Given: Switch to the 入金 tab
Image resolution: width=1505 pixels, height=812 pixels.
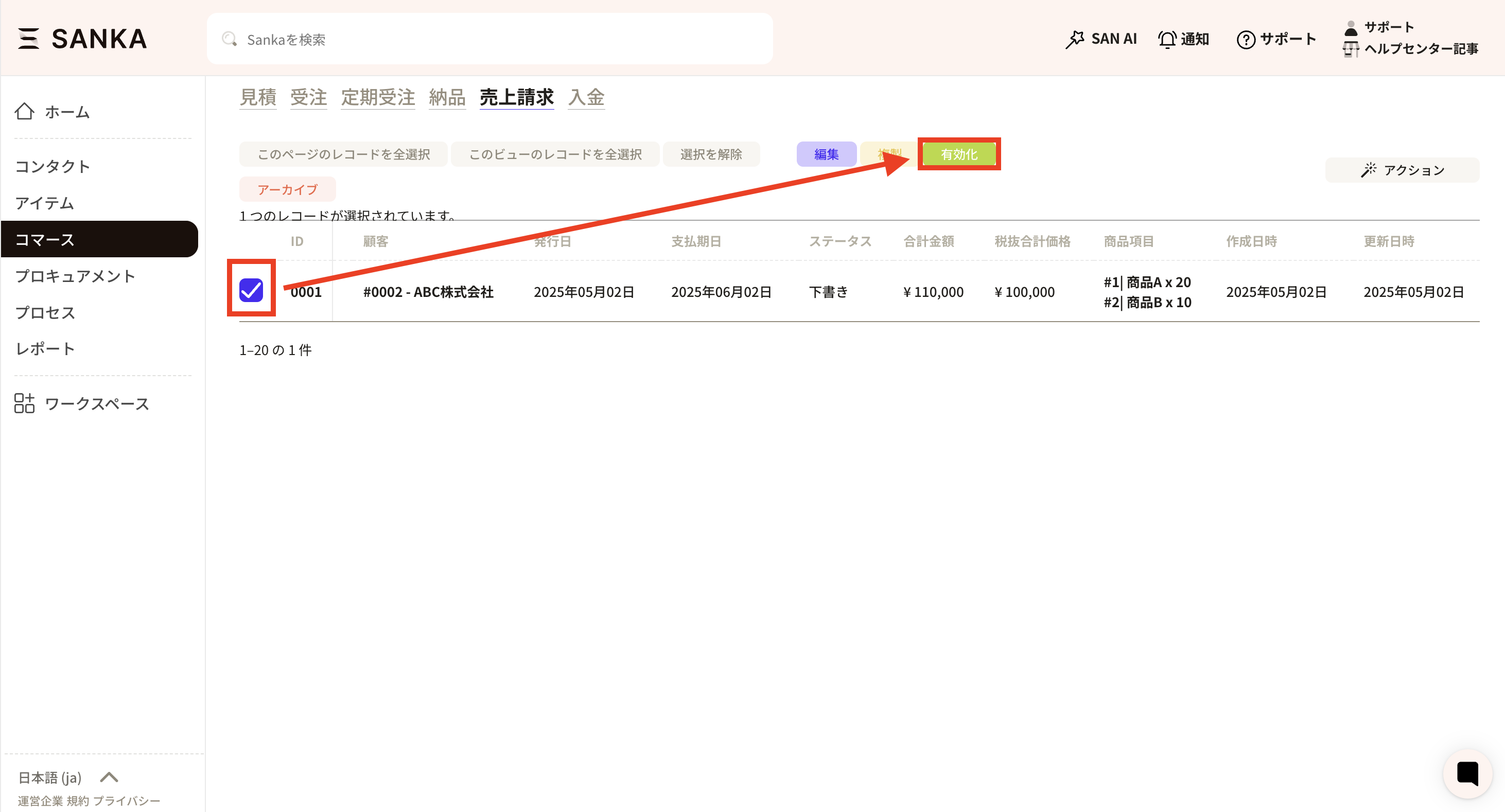Looking at the screenshot, I should pyautogui.click(x=586, y=97).
